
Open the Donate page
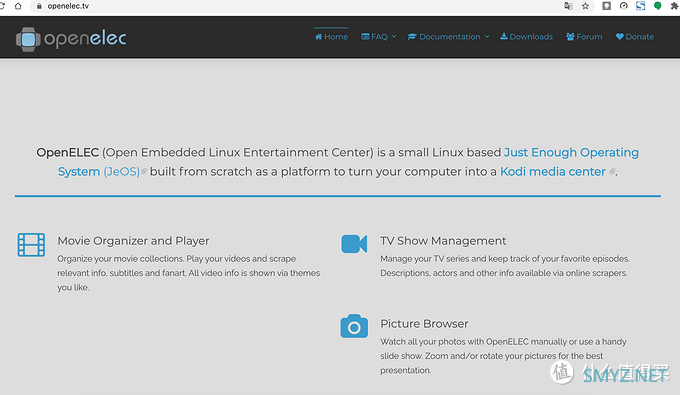(635, 37)
